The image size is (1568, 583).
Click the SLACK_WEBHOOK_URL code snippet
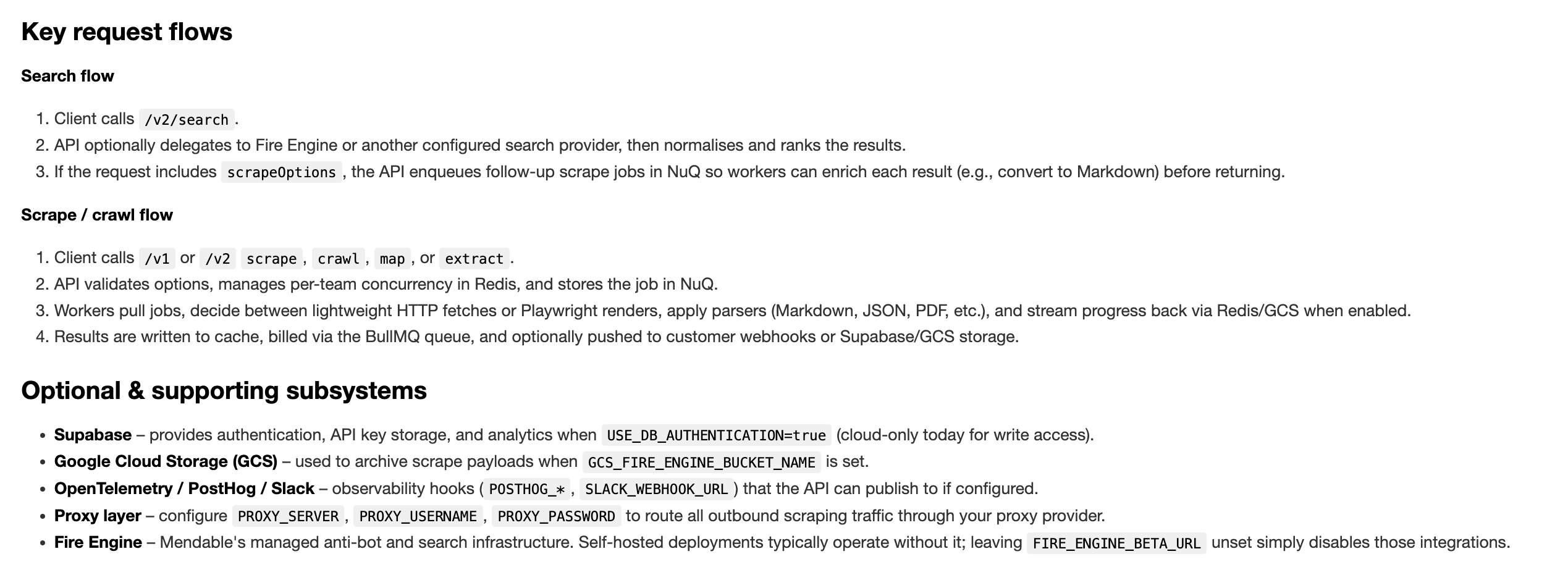click(x=656, y=489)
